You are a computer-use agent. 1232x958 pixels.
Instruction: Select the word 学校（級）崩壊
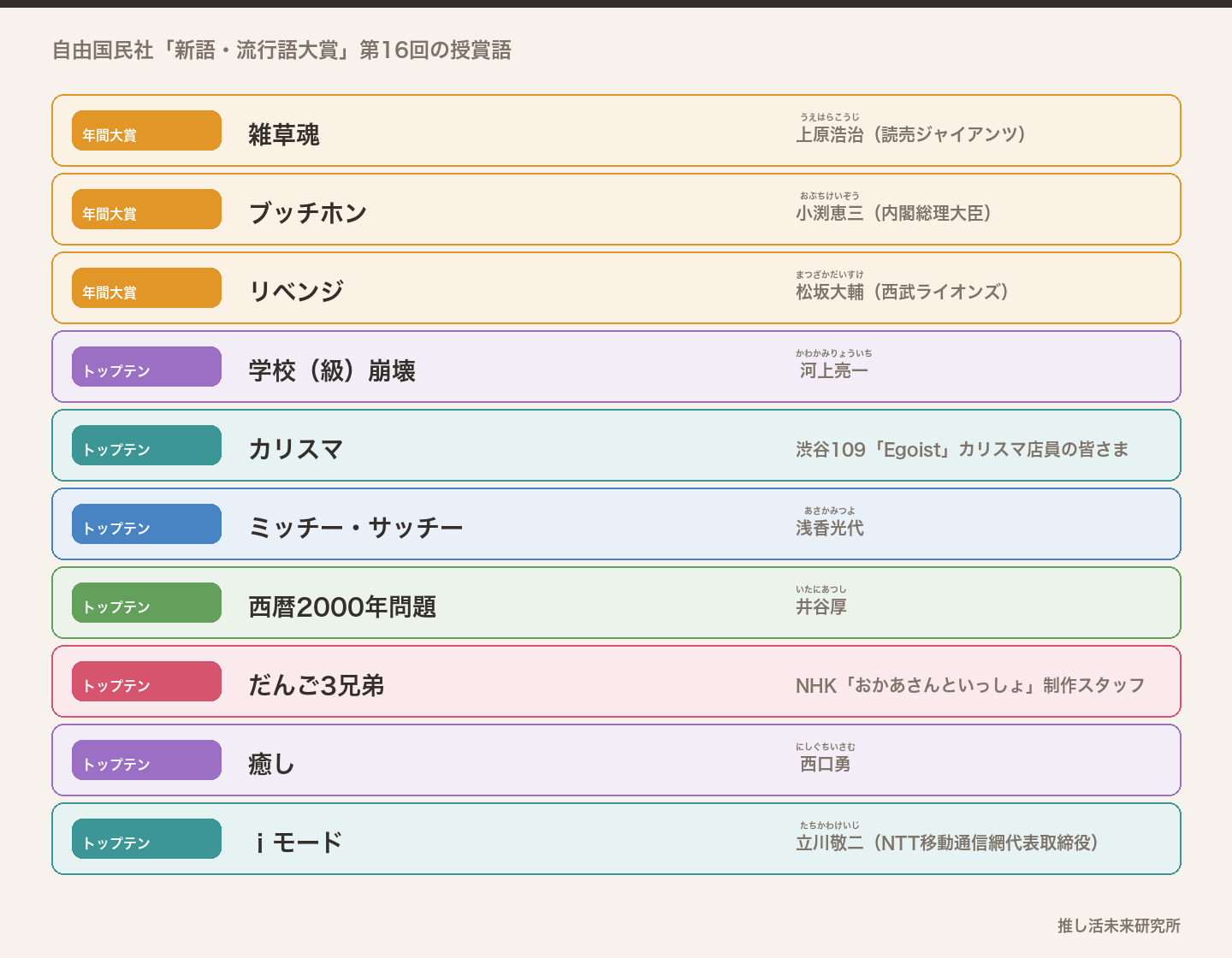click(332, 370)
